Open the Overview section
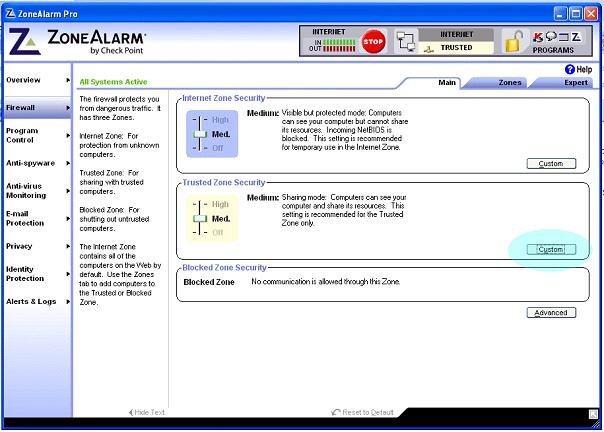The height and width of the screenshot is (432, 604). 23,80
